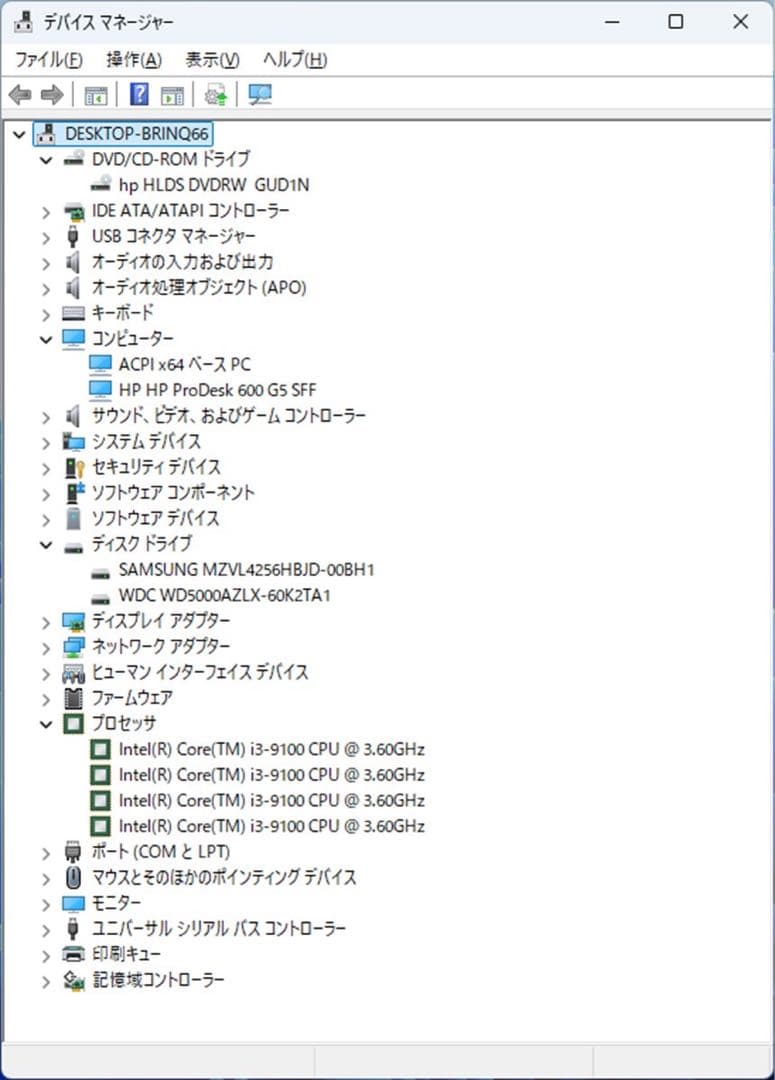The width and height of the screenshot is (775, 1080).
Task: Click the ソフトウェア コンポーネント puzzle icon
Action: (x=74, y=493)
